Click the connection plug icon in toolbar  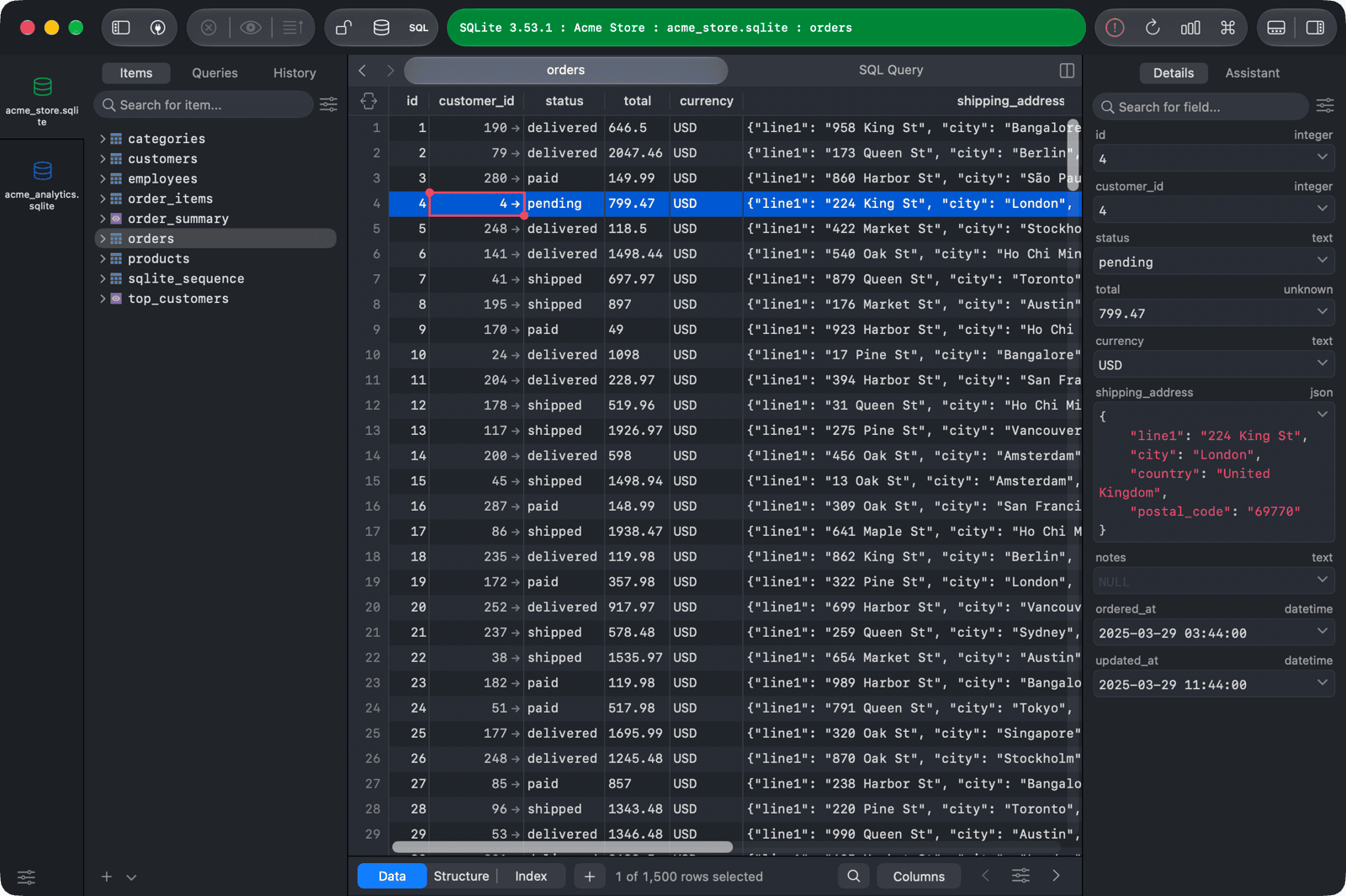(157, 28)
